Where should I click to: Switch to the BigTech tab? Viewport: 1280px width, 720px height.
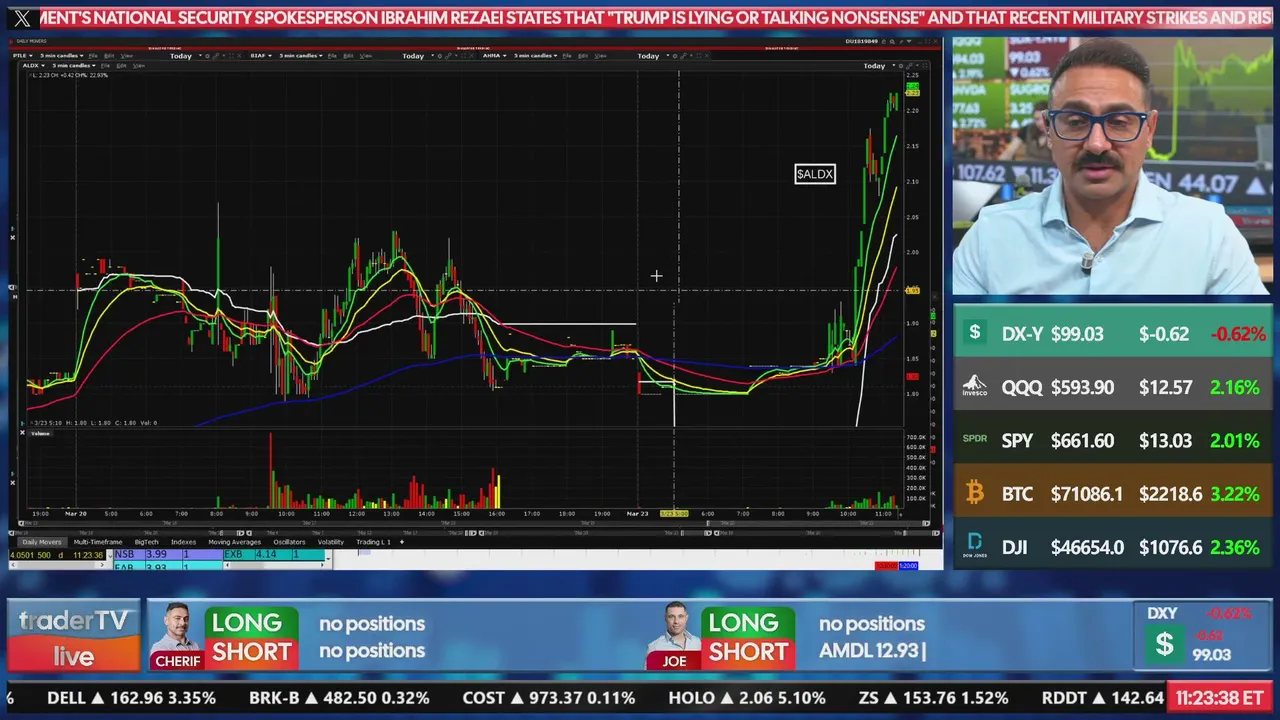coord(146,542)
